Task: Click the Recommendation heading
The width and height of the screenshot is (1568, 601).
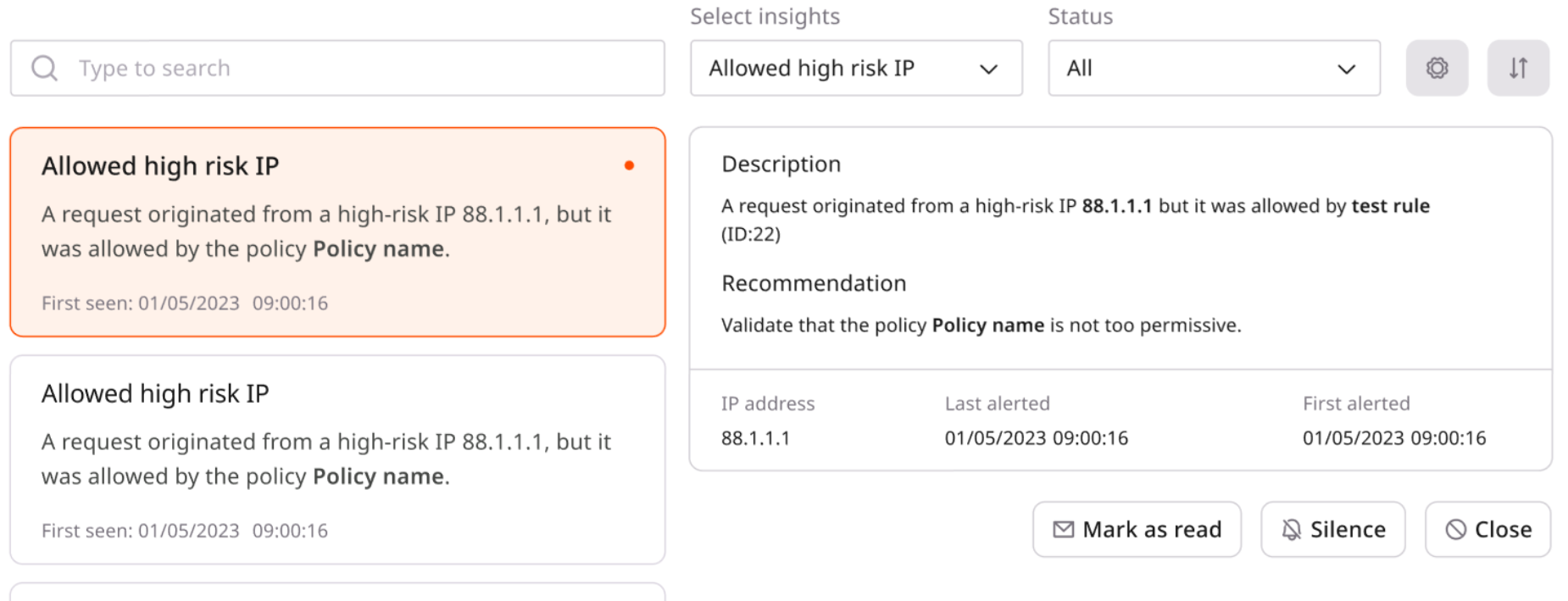Action: click(x=814, y=283)
